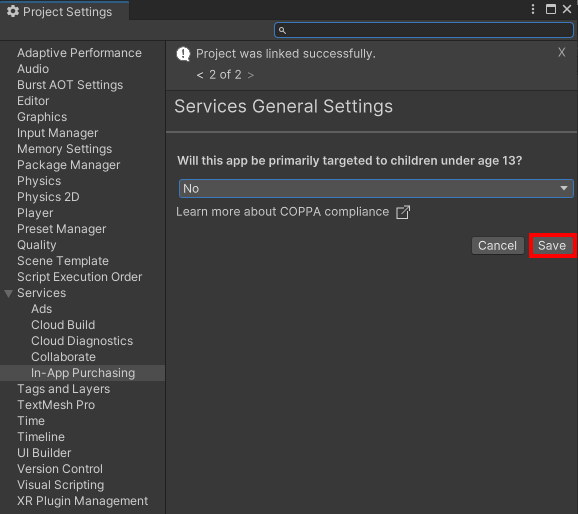Select the Services category

tap(42, 293)
